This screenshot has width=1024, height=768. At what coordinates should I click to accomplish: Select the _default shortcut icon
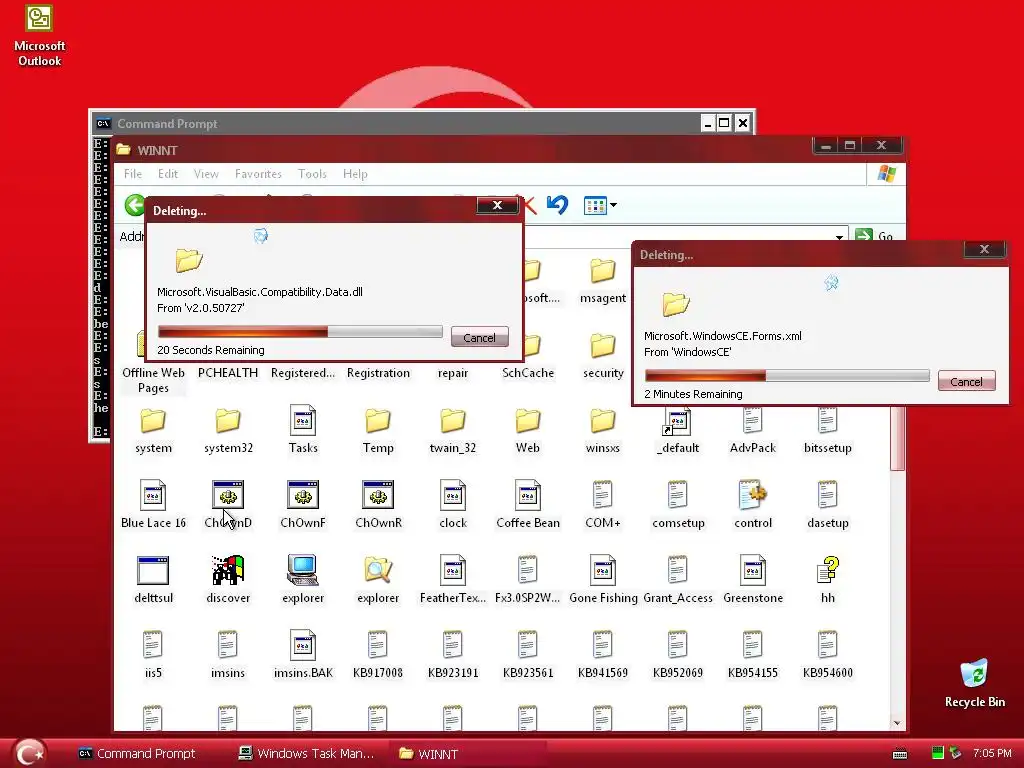tap(678, 422)
